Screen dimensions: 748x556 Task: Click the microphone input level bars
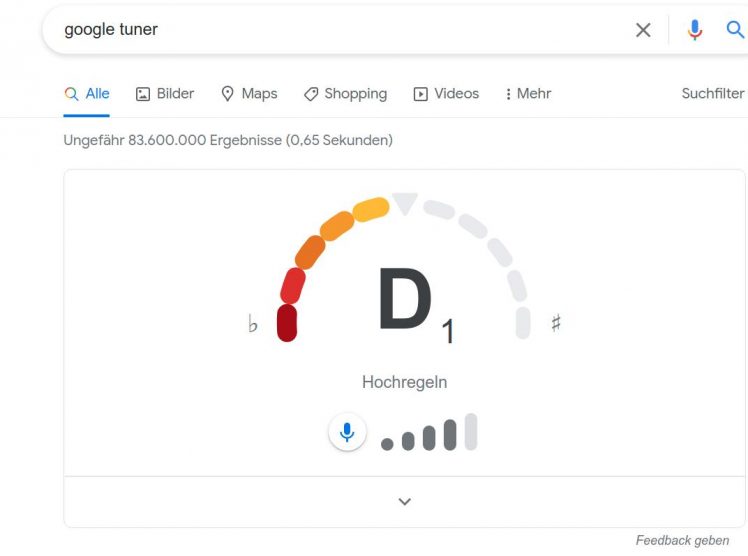click(x=430, y=435)
